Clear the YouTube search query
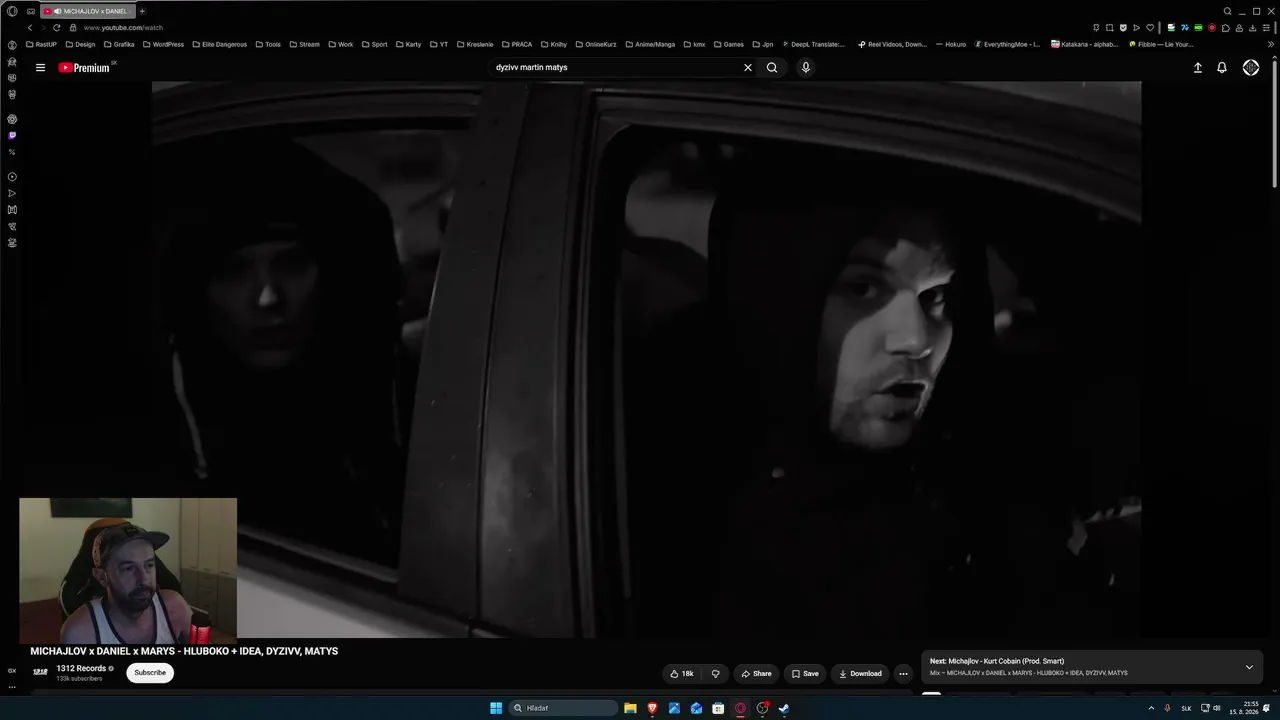Viewport: 1280px width, 720px height. (747, 68)
